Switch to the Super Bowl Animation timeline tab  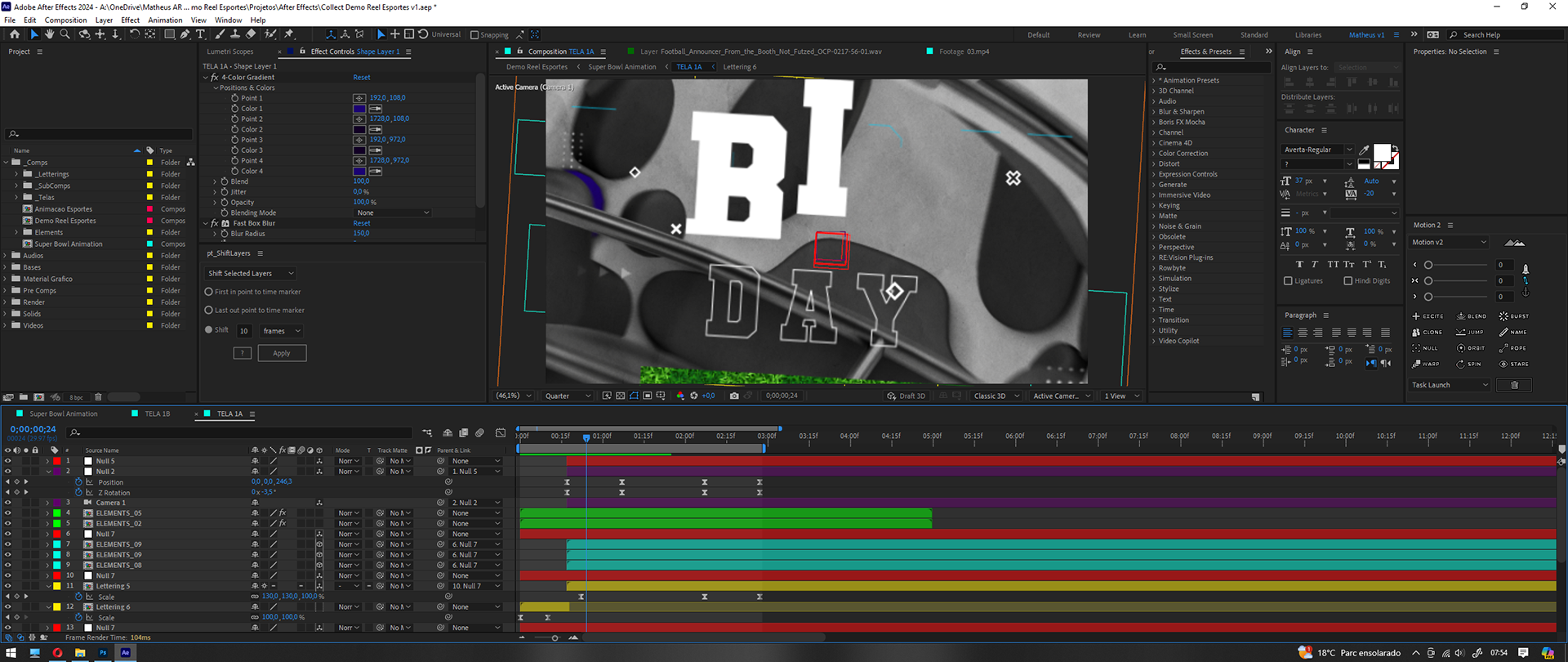coord(64,414)
